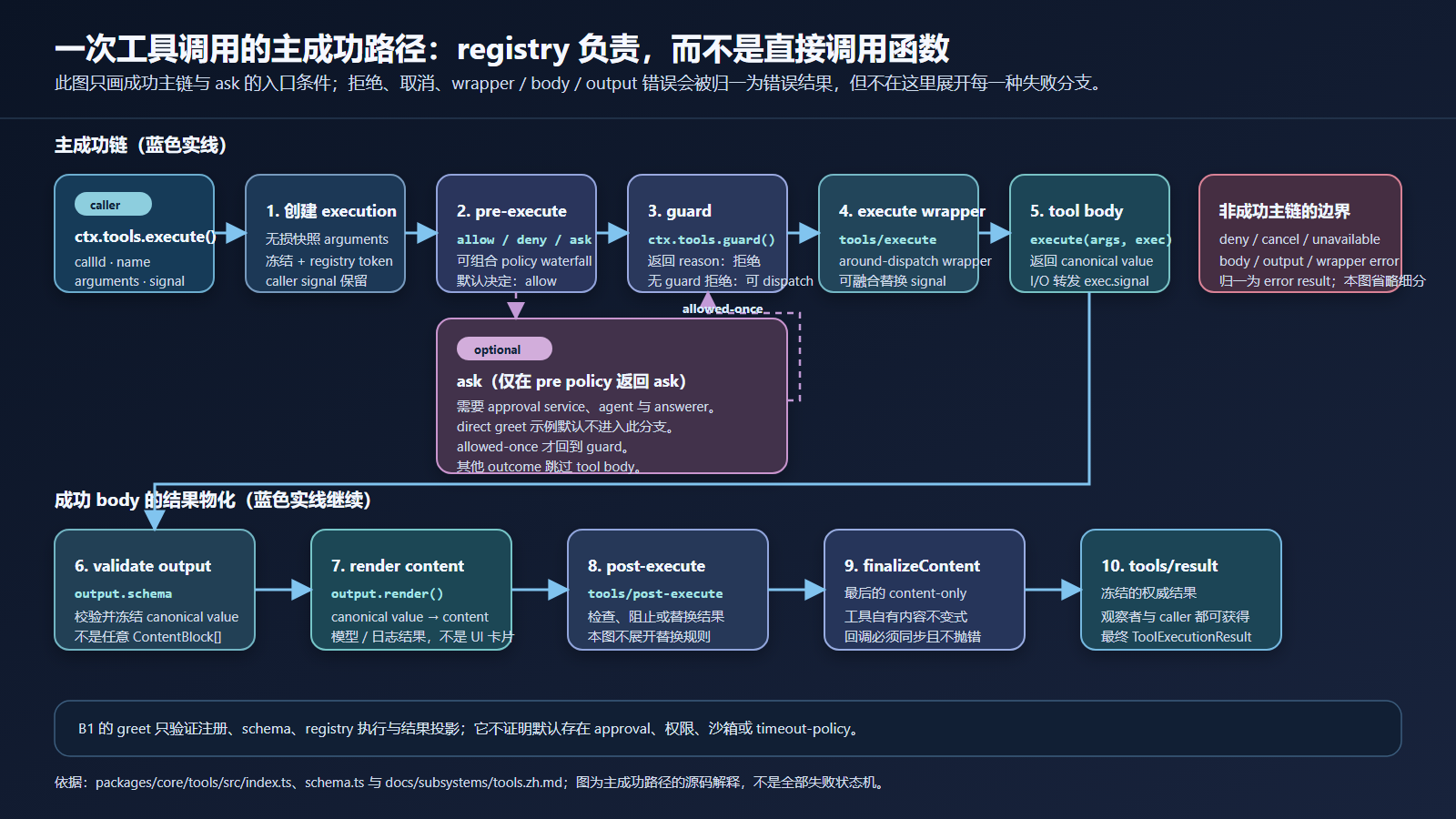The image size is (1456, 819).
Task: Click '4. execute wrapper' box title
Action: tap(912, 211)
